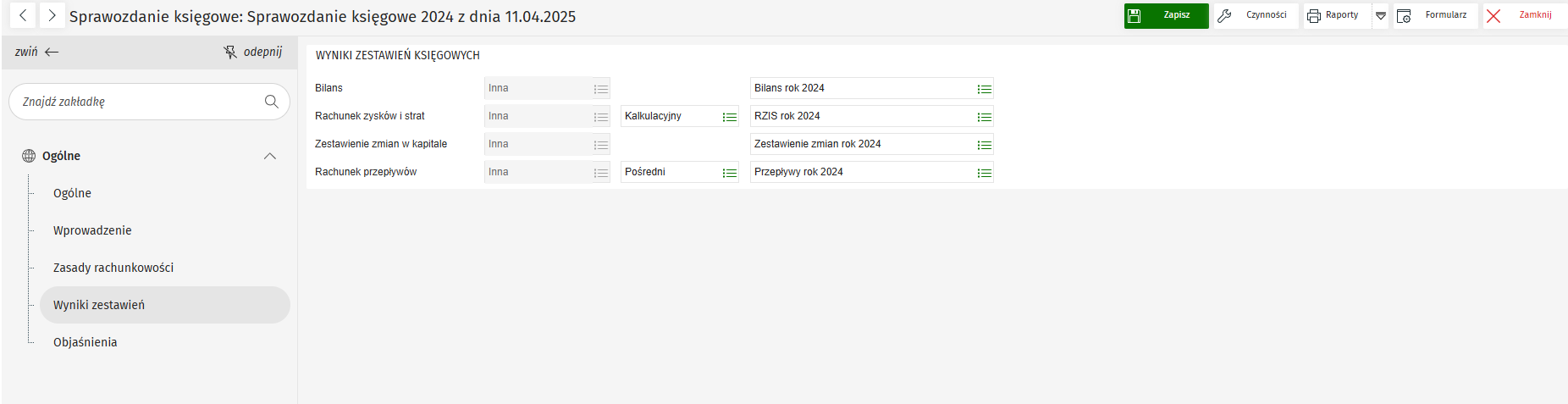1568x404 pixels.
Task: Open list icon for Zestawienie zmian rok 2024
Action: pyautogui.click(x=984, y=145)
